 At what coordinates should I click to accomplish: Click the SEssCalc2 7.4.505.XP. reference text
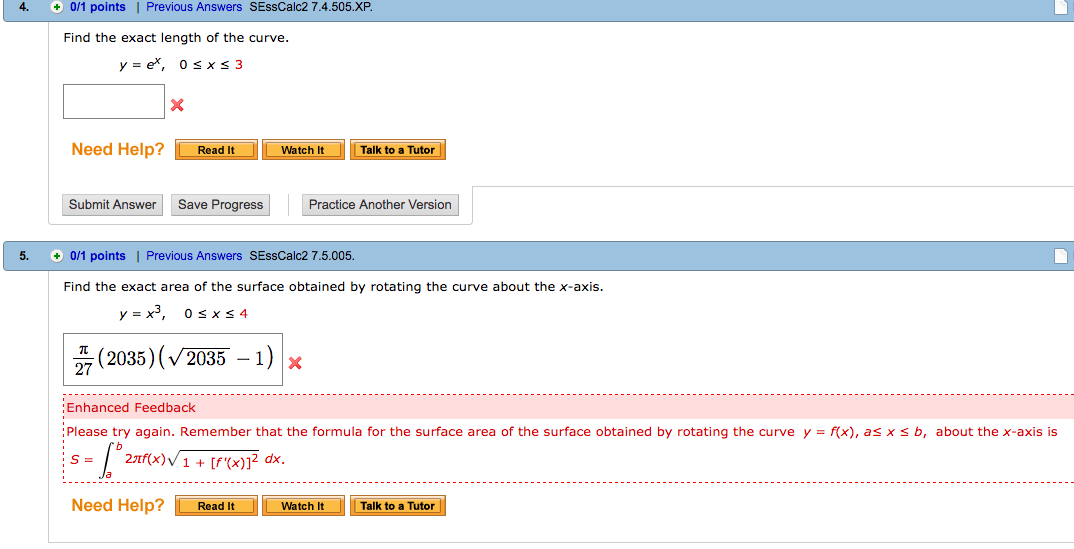point(312,7)
